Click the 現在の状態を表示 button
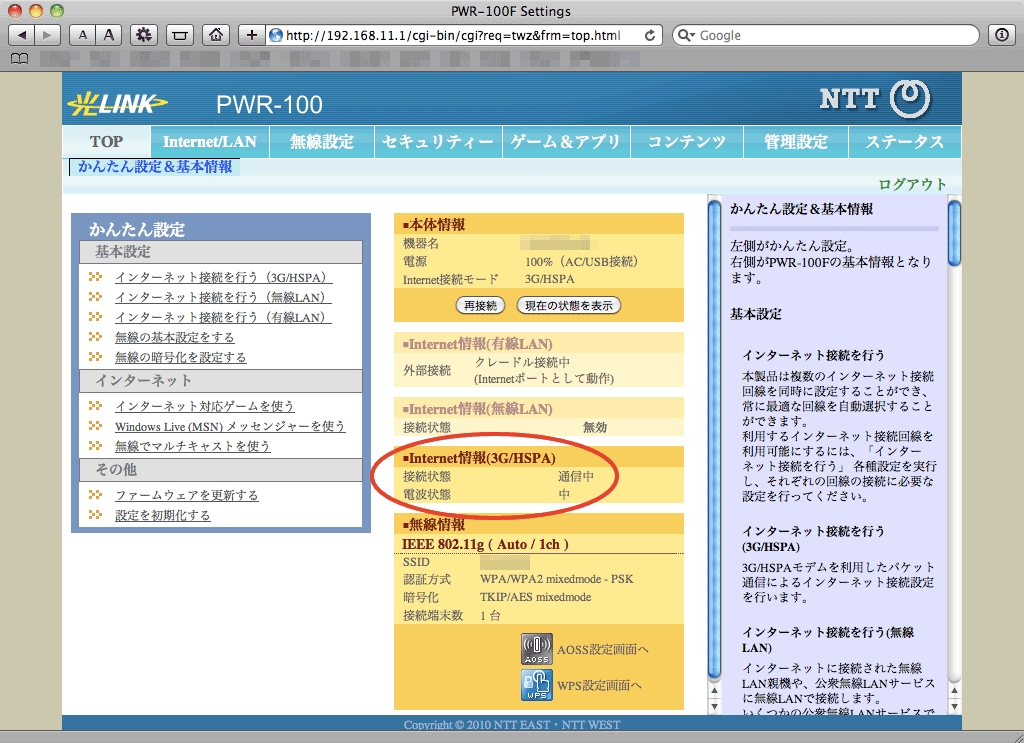The image size is (1024, 743). (x=568, y=306)
